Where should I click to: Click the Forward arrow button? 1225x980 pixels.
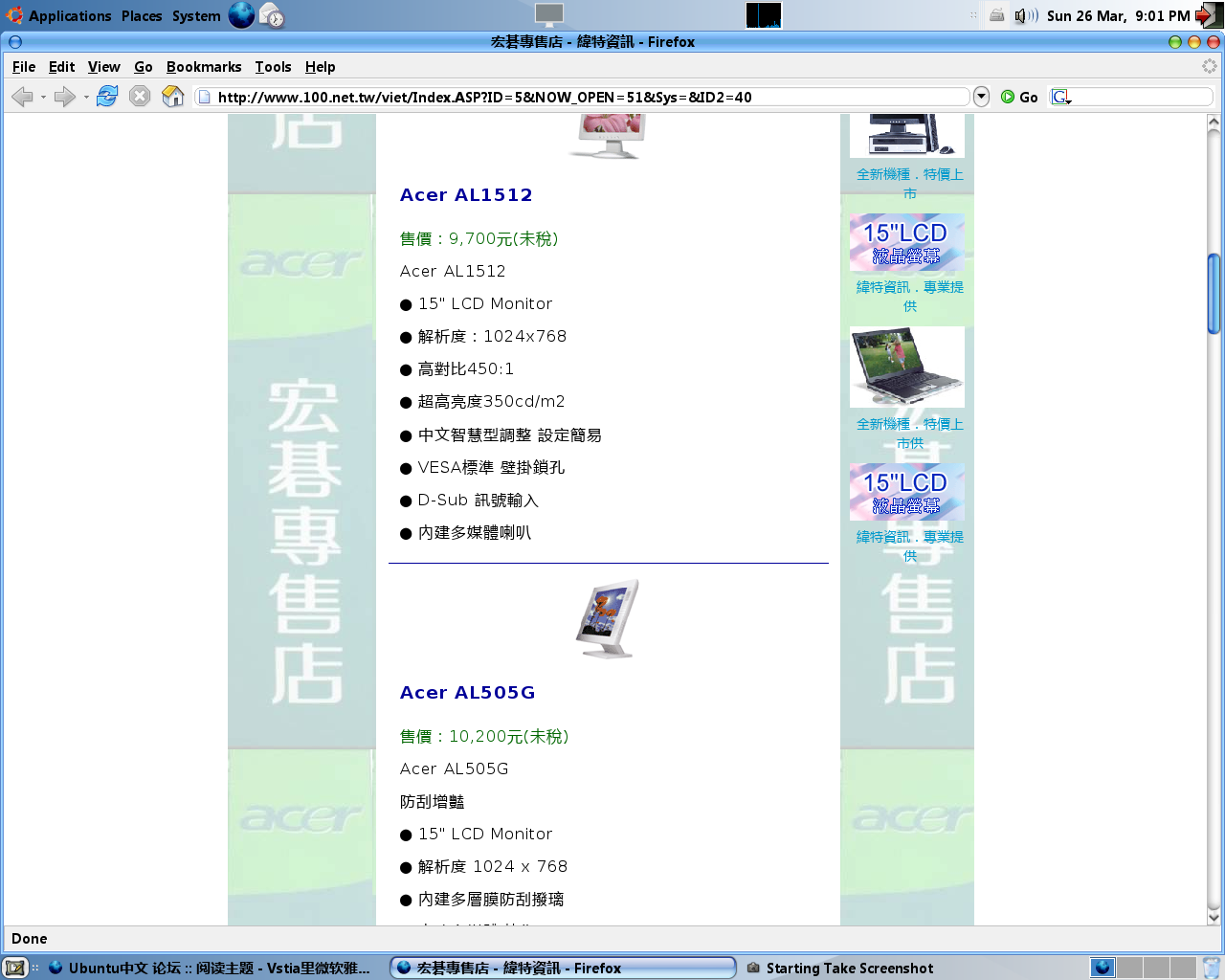[x=64, y=97]
